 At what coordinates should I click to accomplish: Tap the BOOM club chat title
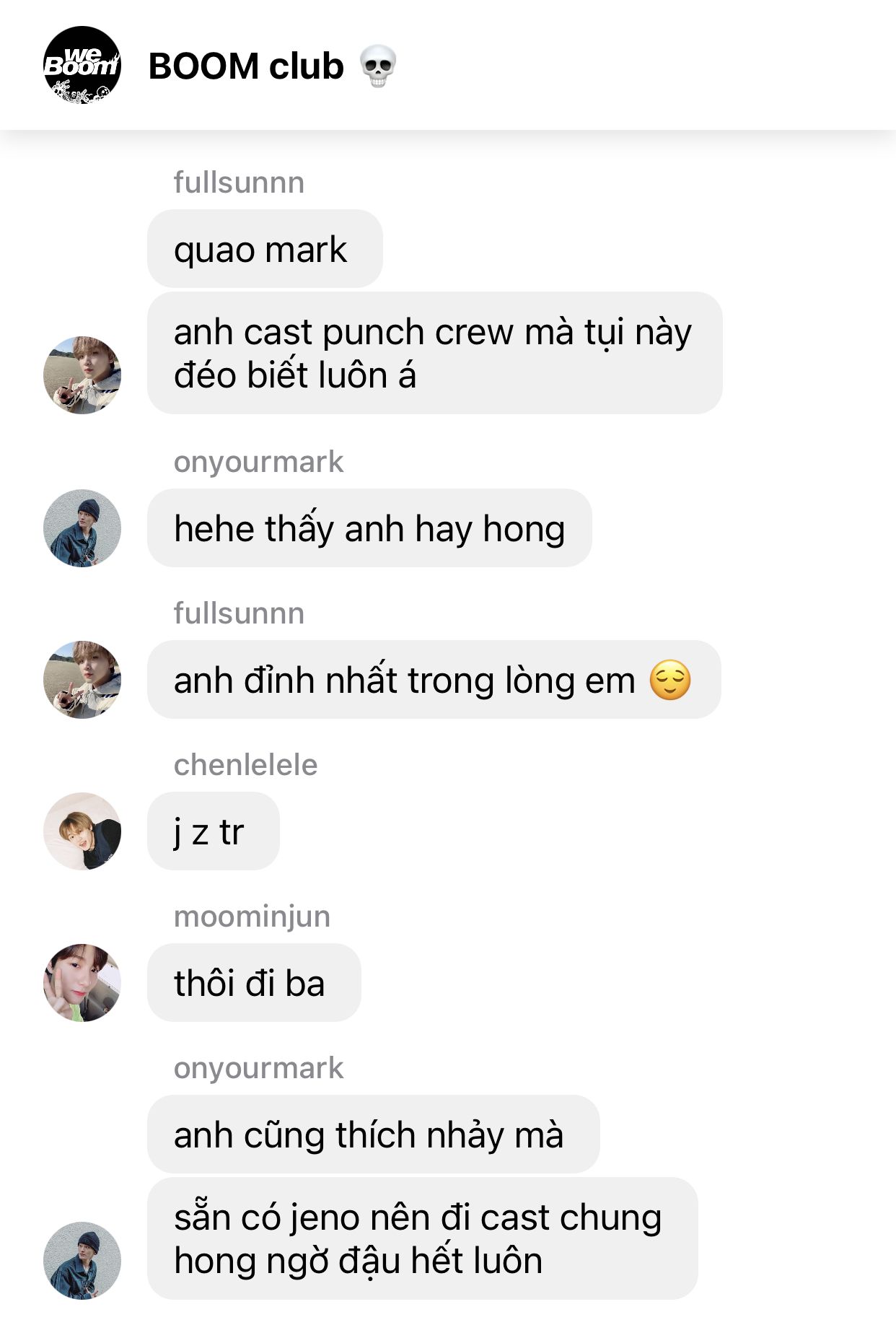tap(246, 66)
